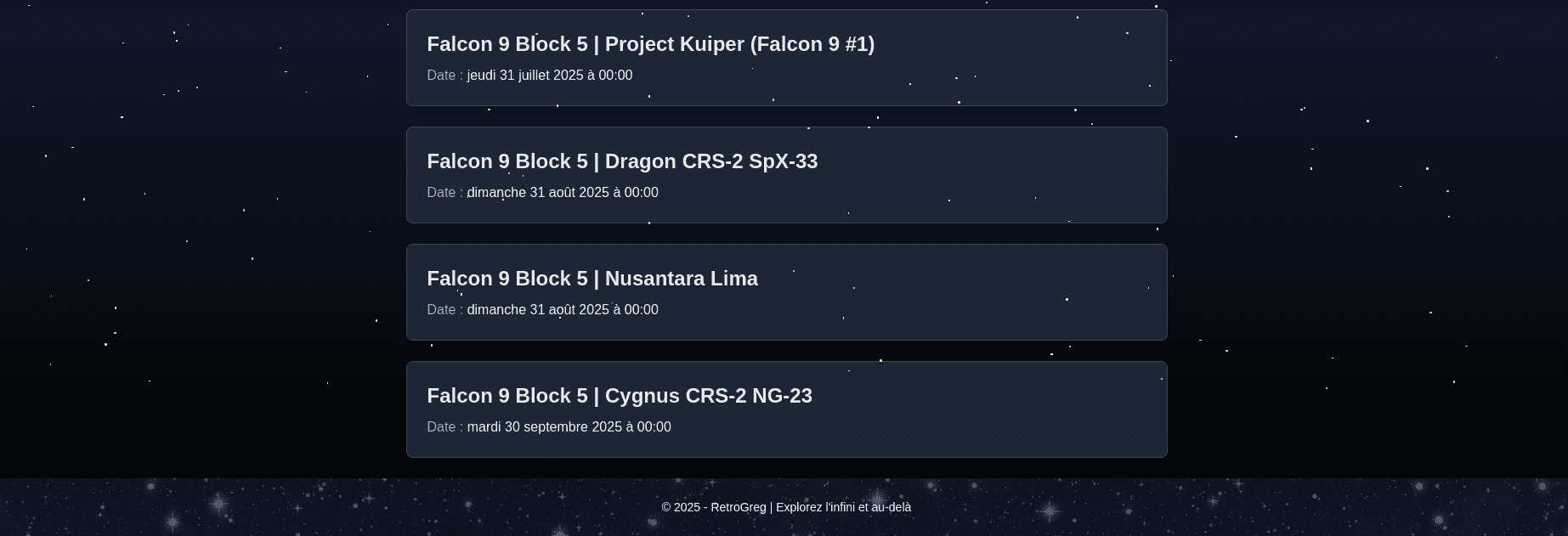Click the Dragon CRS-2 SpX-33 title
Screen dimensions: 1568x536
click(x=622, y=161)
